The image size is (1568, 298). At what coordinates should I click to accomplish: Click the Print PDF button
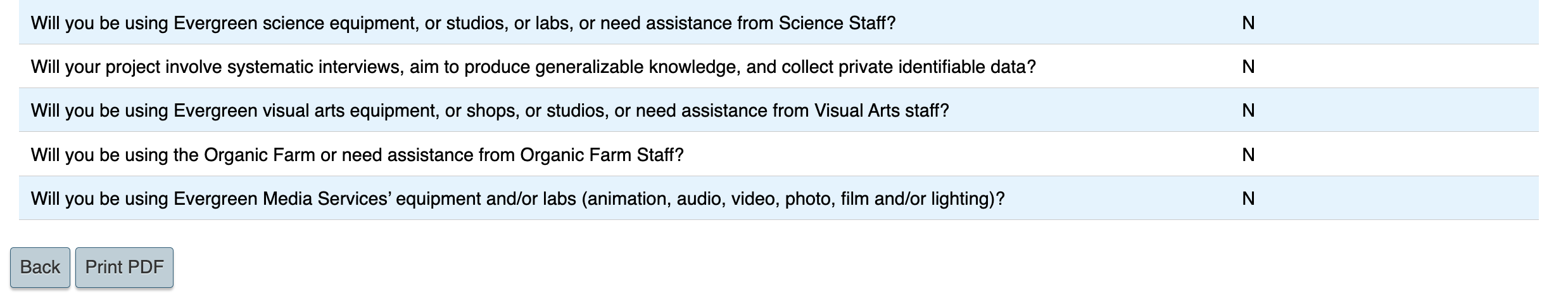pos(124,267)
